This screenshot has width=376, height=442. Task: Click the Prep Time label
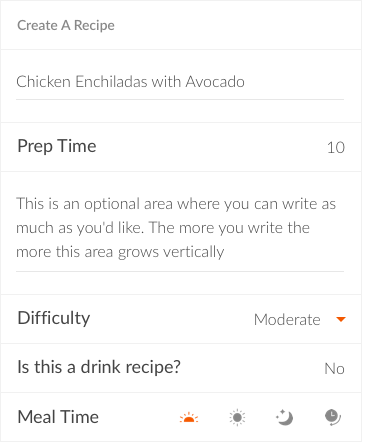pyautogui.click(x=57, y=146)
